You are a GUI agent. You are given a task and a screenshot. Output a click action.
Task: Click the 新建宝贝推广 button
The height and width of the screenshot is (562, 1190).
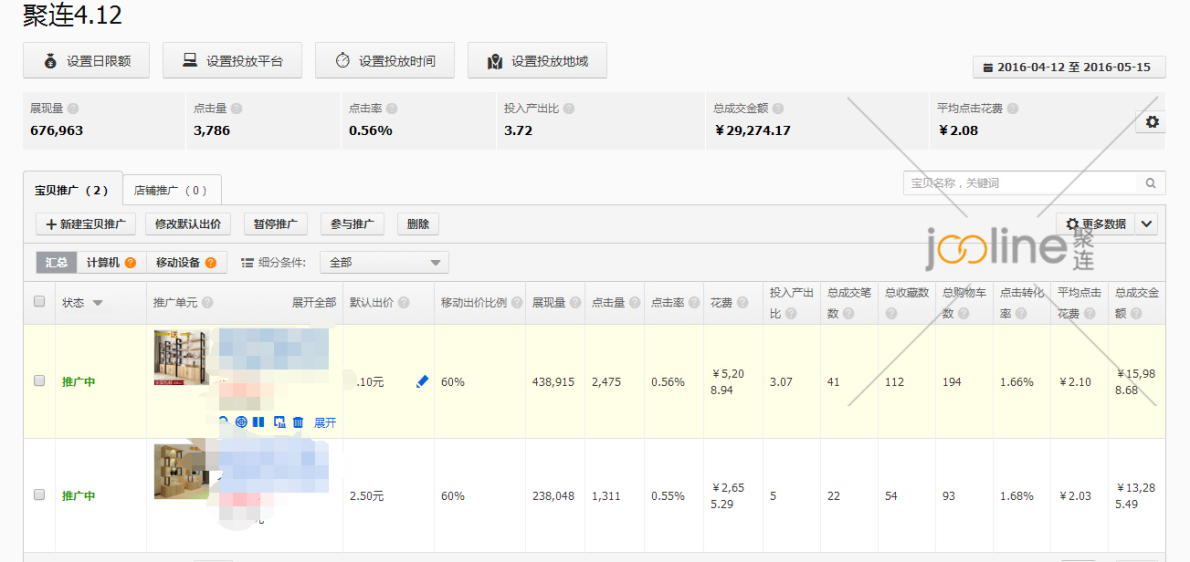click(x=85, y=224)
